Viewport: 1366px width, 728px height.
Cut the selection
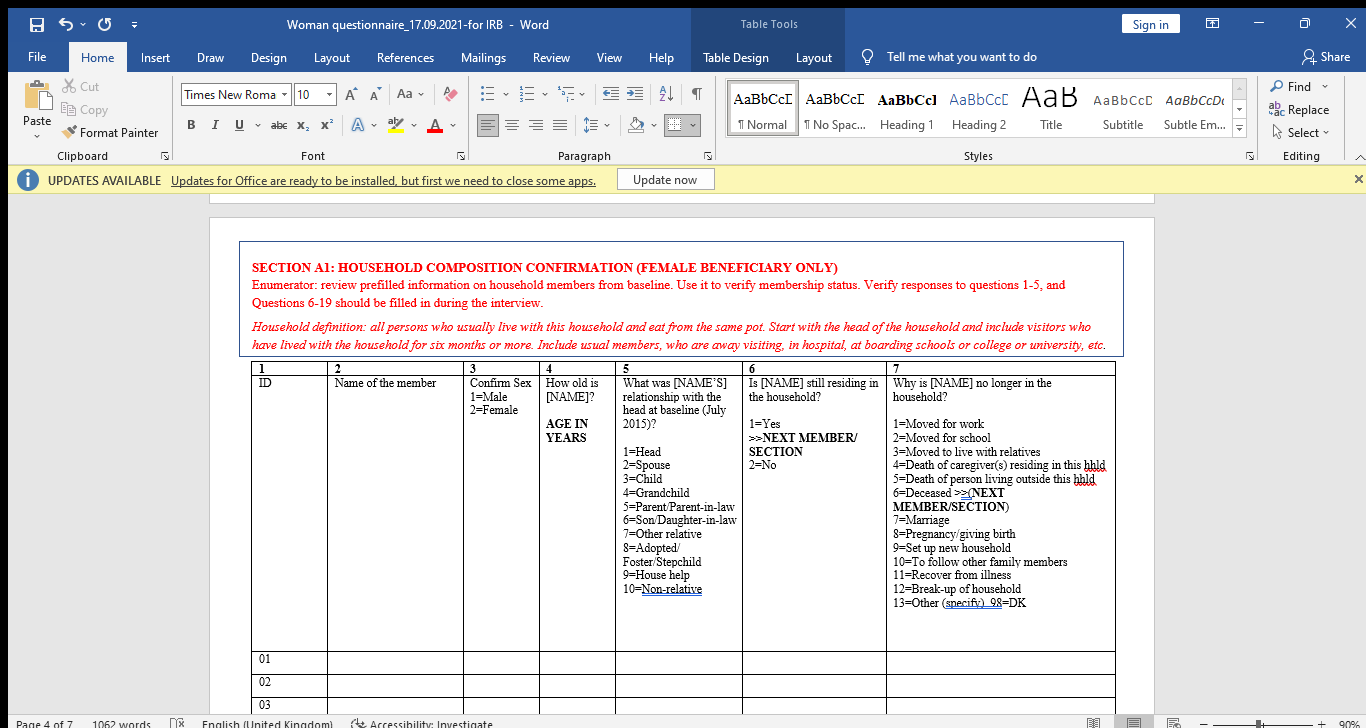coord(80,87)
